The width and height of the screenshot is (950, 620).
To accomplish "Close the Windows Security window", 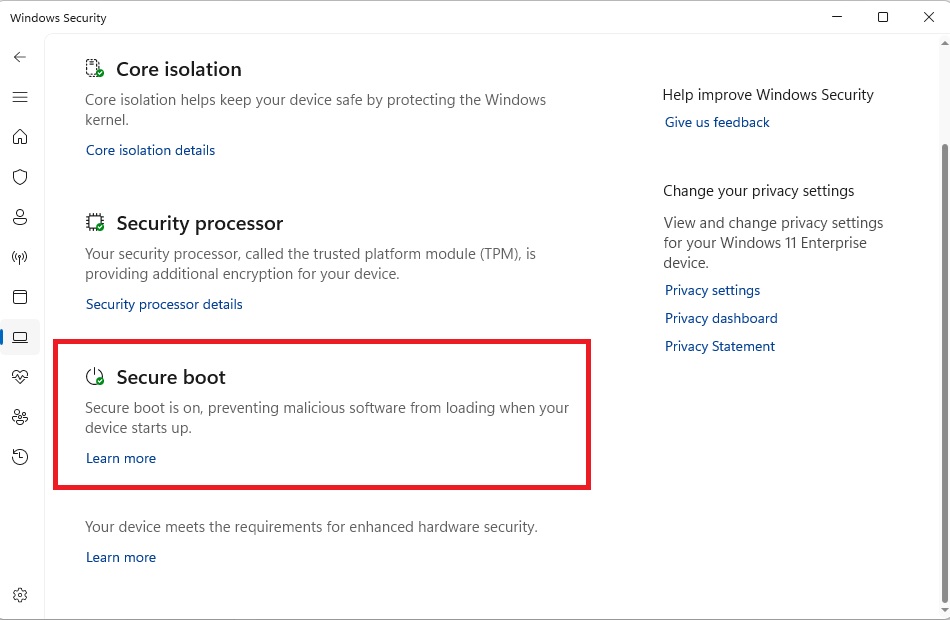I will pos(929,17).
